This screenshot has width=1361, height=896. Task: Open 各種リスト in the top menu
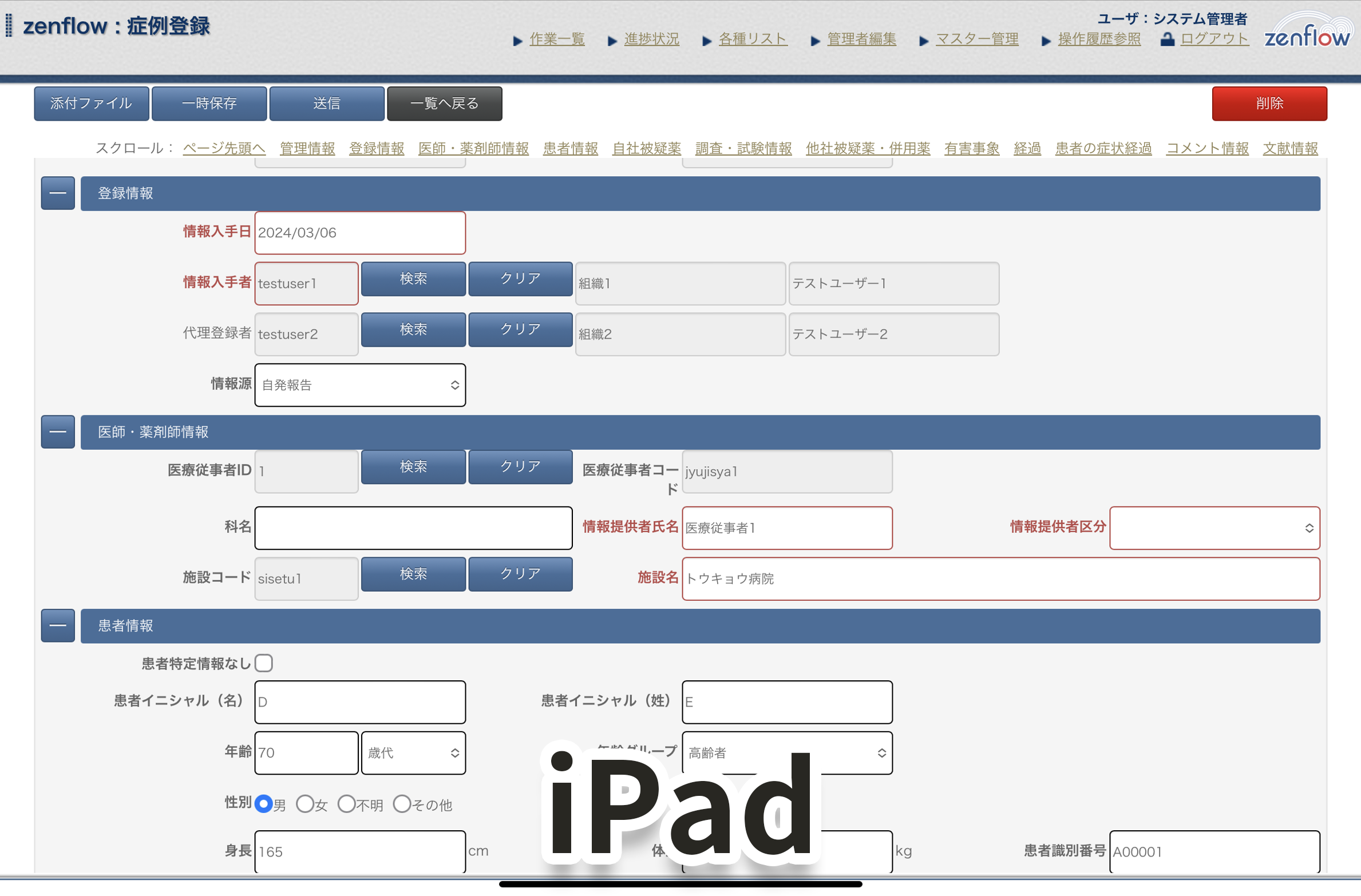pyautogui.click(x=753, y=39)
